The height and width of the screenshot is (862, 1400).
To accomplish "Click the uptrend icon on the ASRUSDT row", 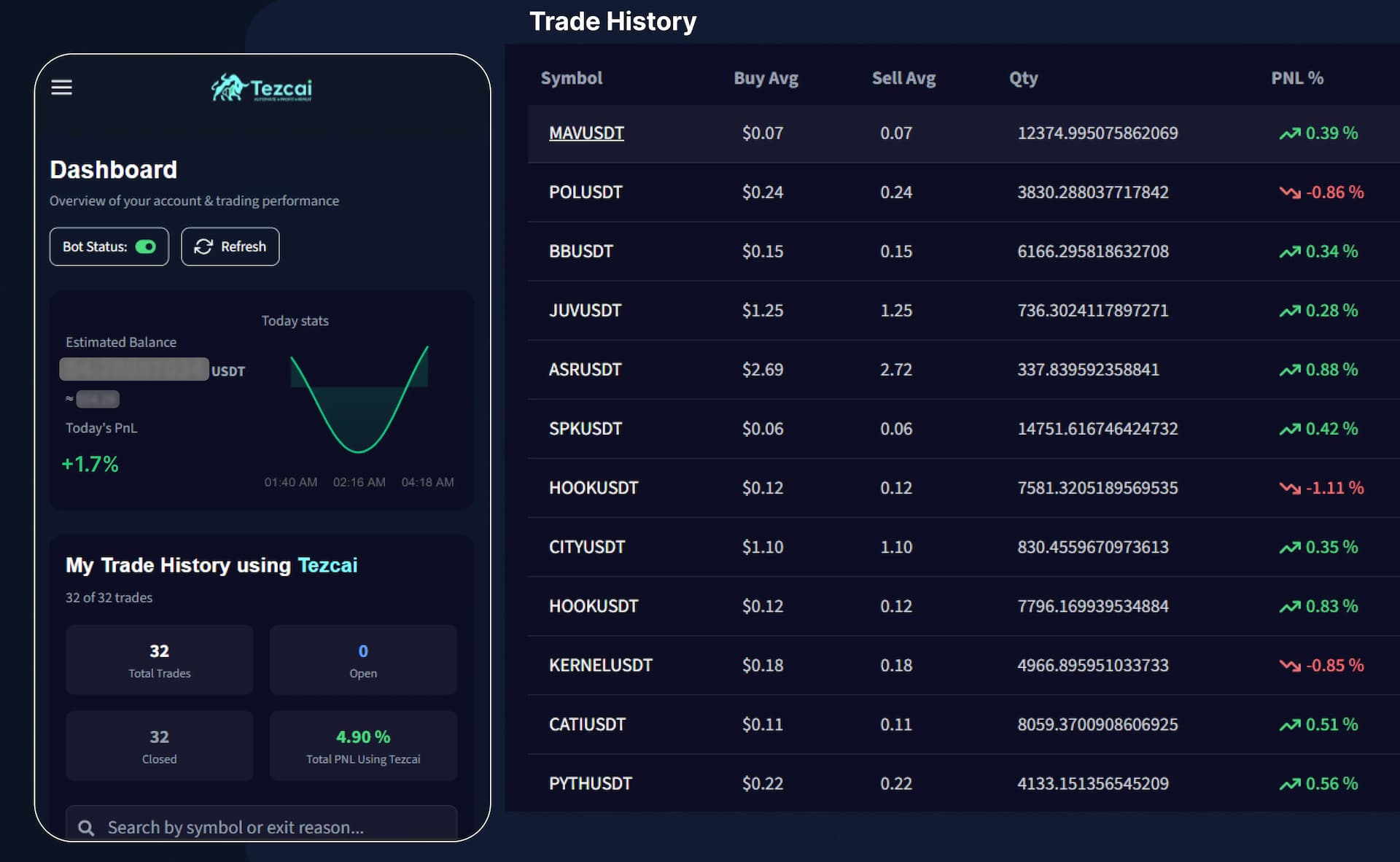I will pyautogui.click(x=1290, y=369).
